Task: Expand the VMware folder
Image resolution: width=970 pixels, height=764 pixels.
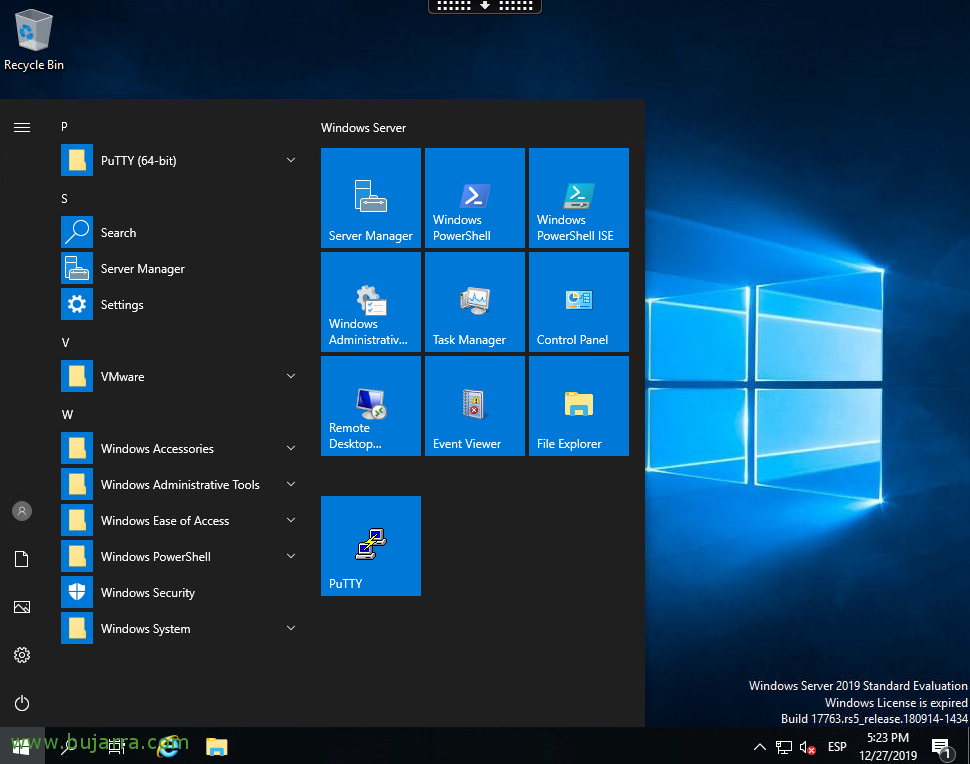Action: tap(181, 376)
